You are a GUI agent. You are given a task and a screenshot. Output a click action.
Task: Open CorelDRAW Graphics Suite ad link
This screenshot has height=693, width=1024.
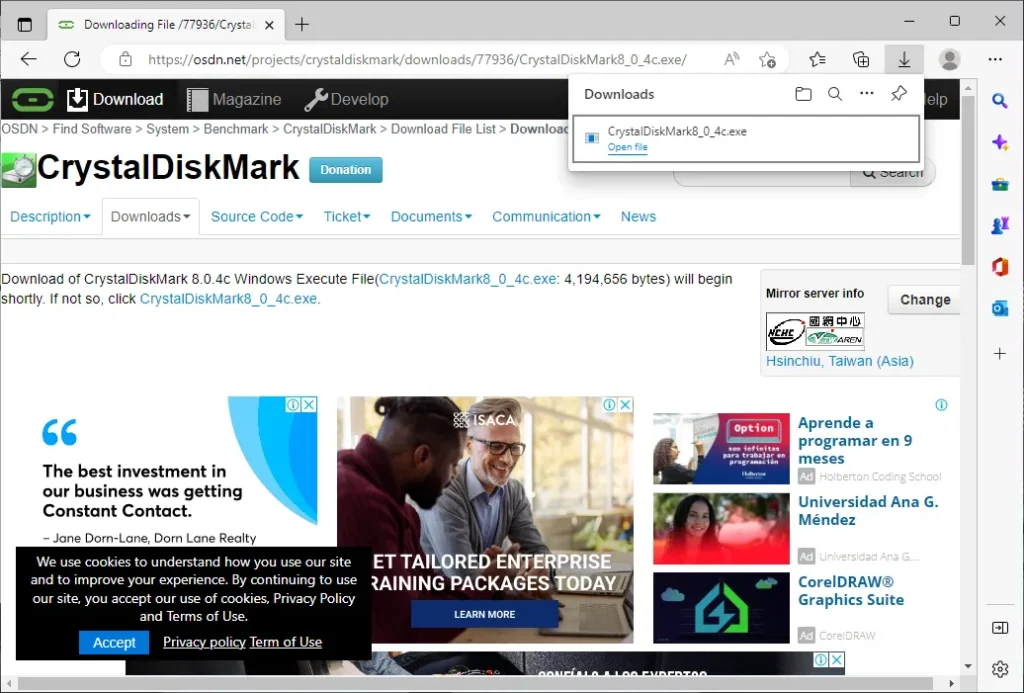tap(850, 591)
